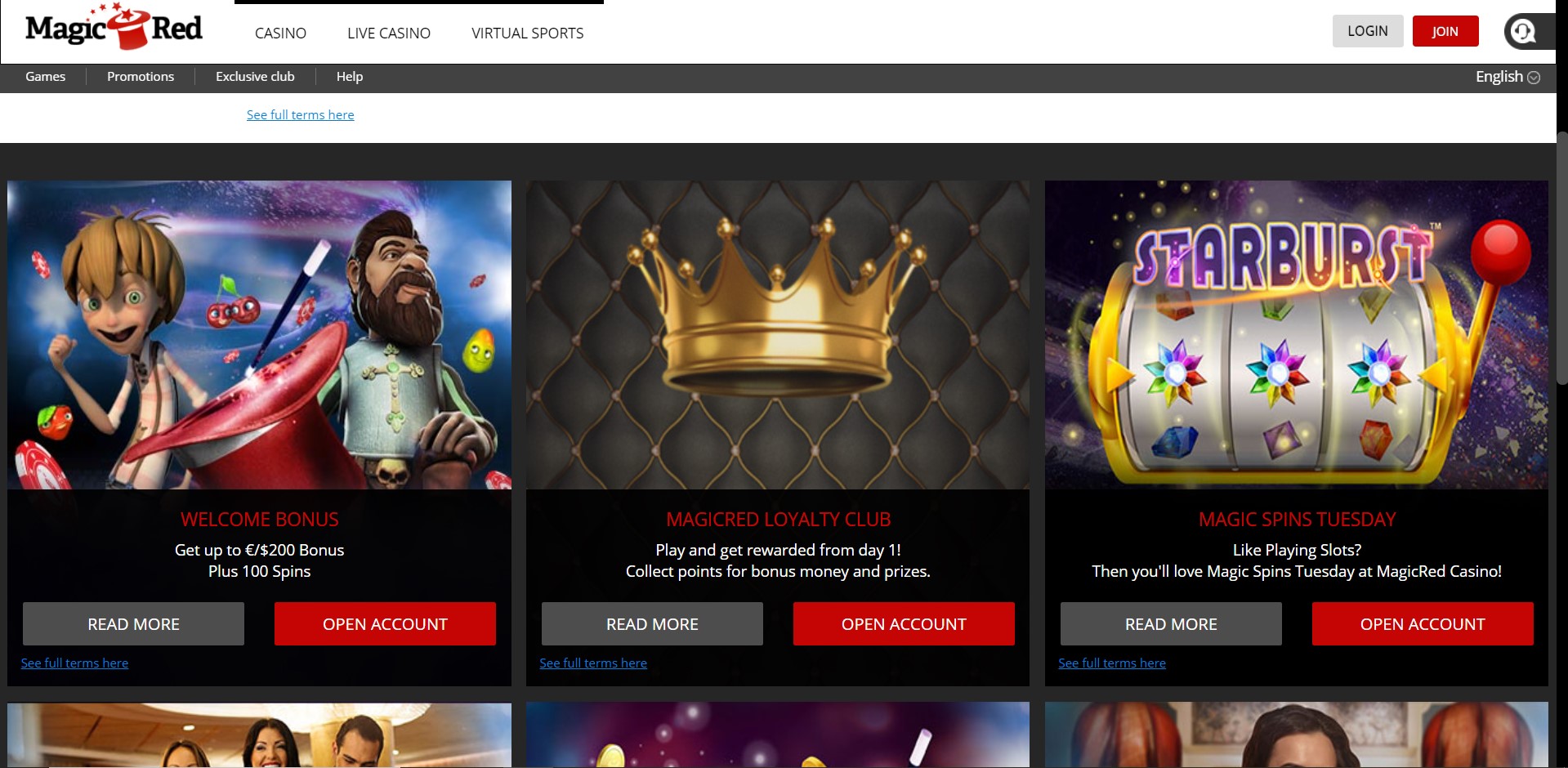Read more about the Welcome Bonus

133,624
